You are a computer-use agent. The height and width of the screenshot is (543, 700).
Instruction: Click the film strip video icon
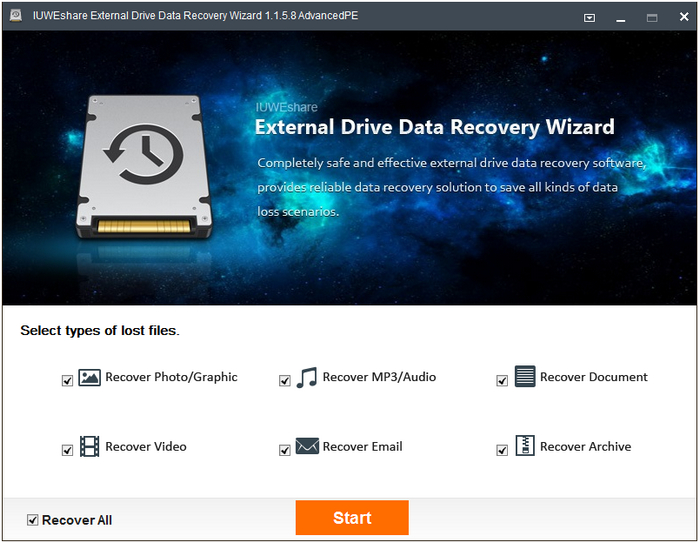point(89,447)
